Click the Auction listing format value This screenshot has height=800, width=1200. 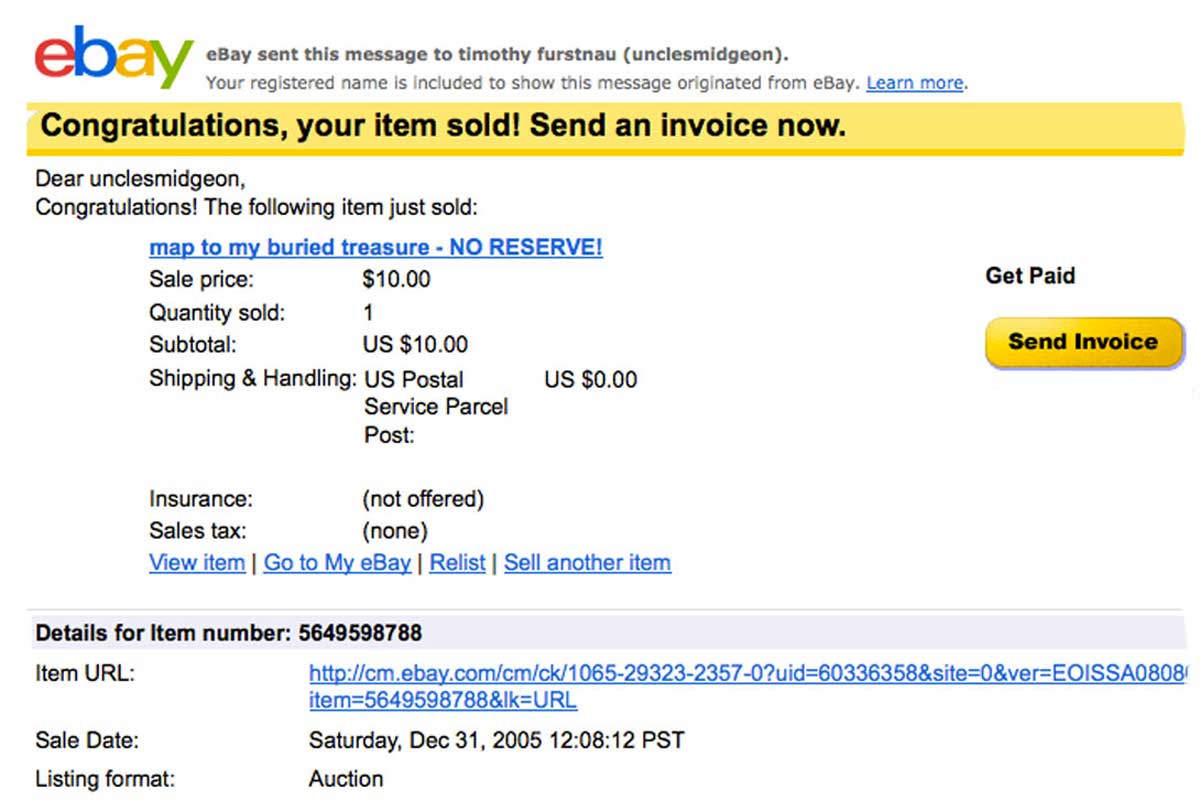(x=346, y=778)
